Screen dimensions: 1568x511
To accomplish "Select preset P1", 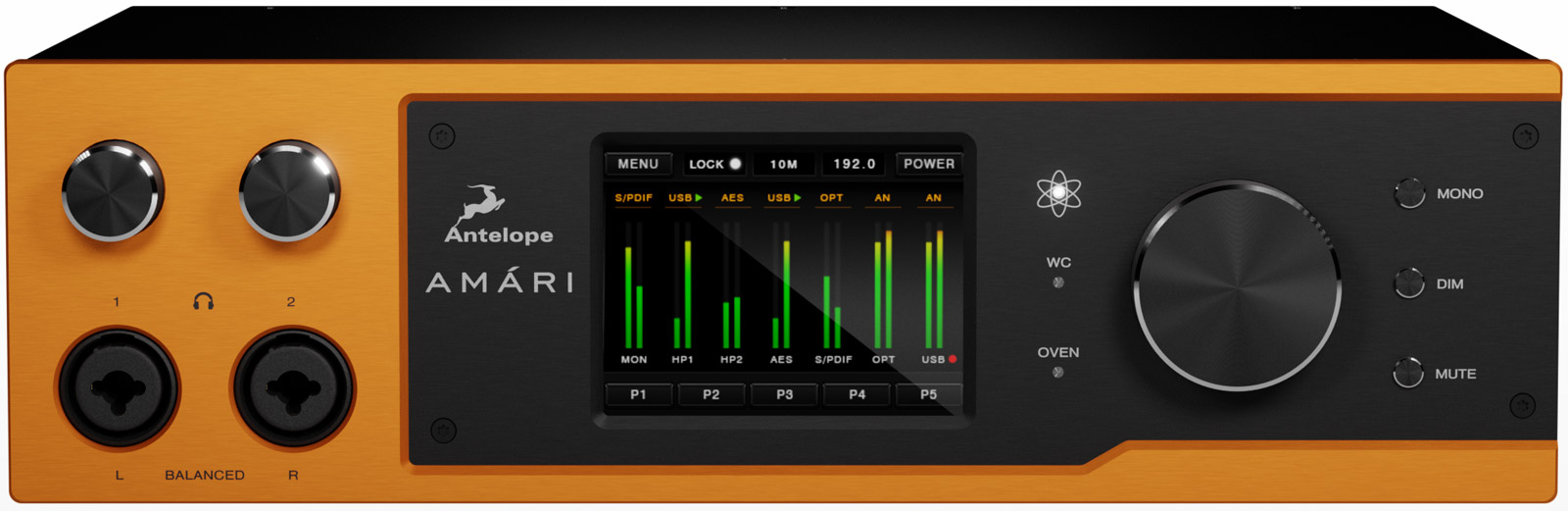I will point(638,395).
